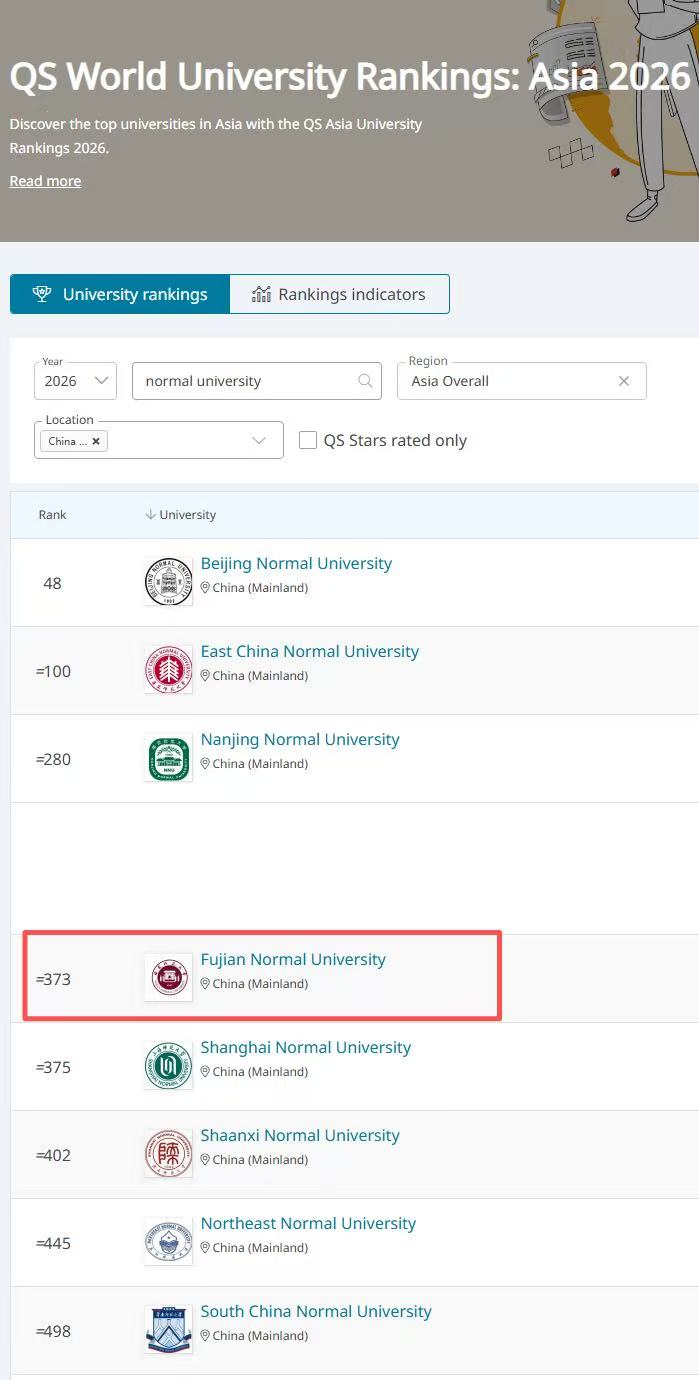The height and width of the screenshot is (1380, 699).
Task: Click the search magnifier icon
Action: [365, 381]
